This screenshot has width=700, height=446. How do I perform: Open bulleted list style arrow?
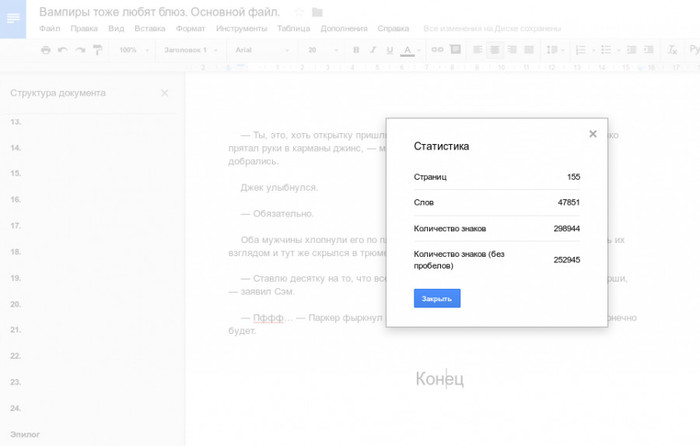[618, 50]
